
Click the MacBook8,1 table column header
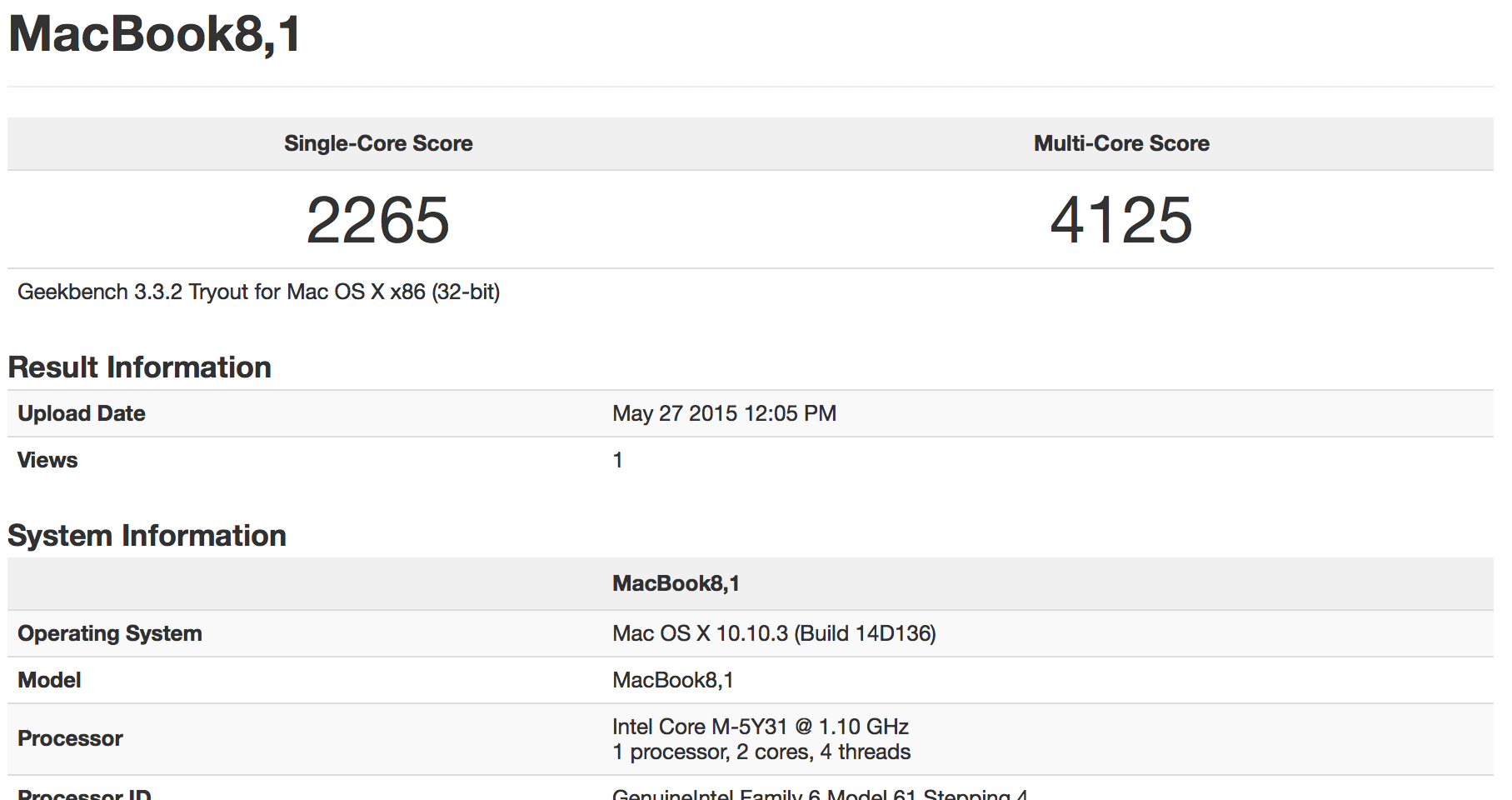[676, 583]
